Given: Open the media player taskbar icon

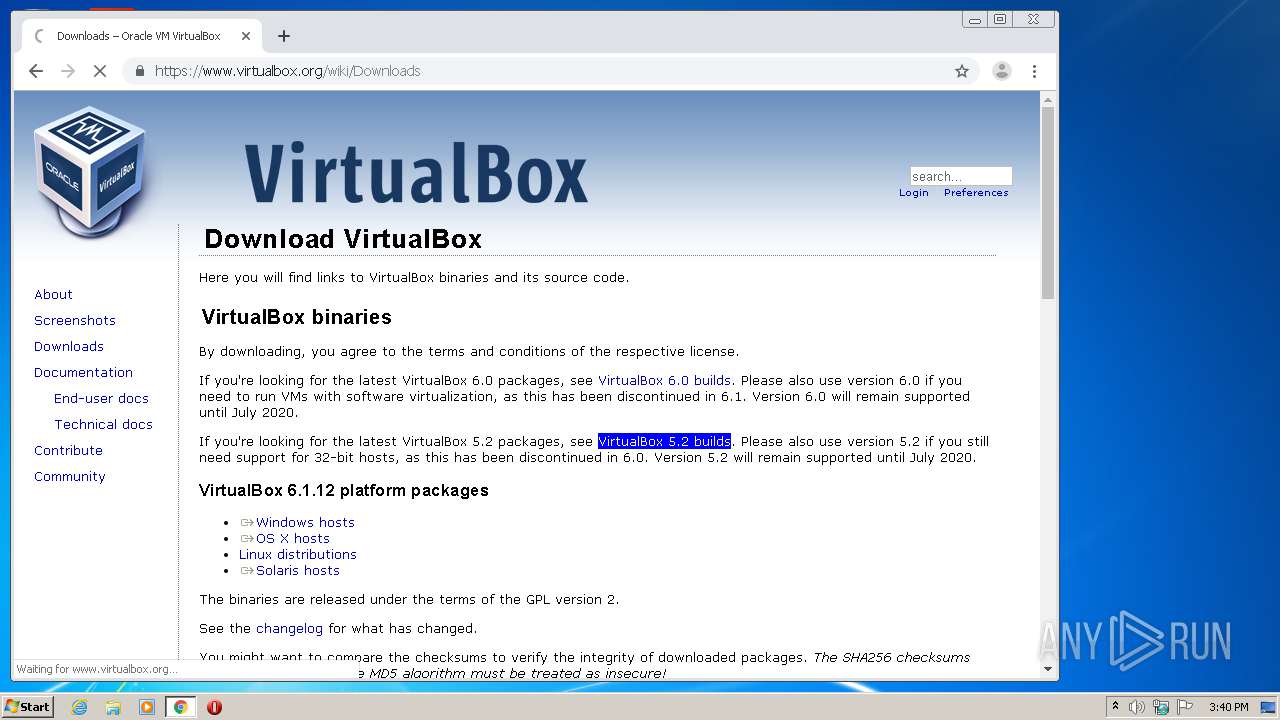Looking at the screenshot, I should tap(147, 707).
